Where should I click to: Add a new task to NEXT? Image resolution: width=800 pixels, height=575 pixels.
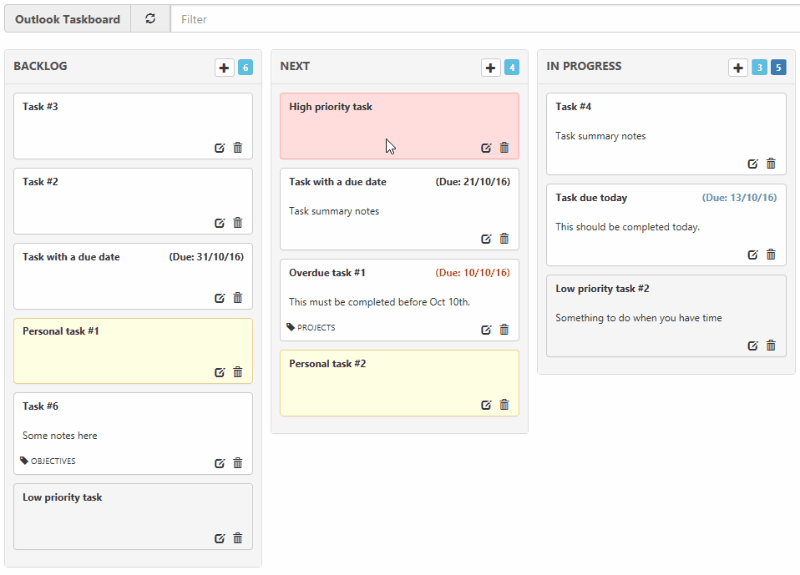click(x=490, y=67)
